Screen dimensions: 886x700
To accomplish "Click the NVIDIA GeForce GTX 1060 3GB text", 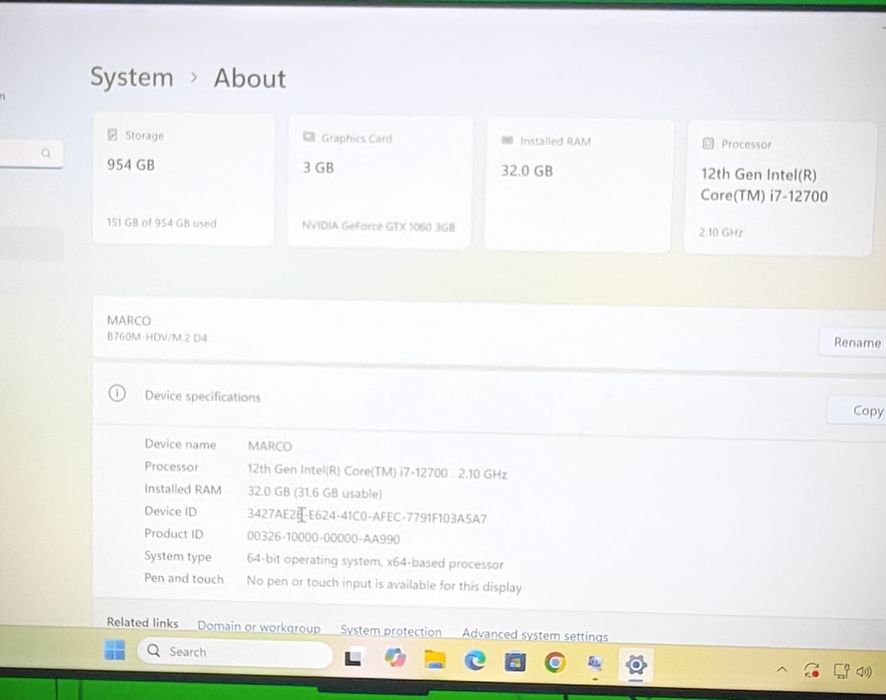I will 378,226.
